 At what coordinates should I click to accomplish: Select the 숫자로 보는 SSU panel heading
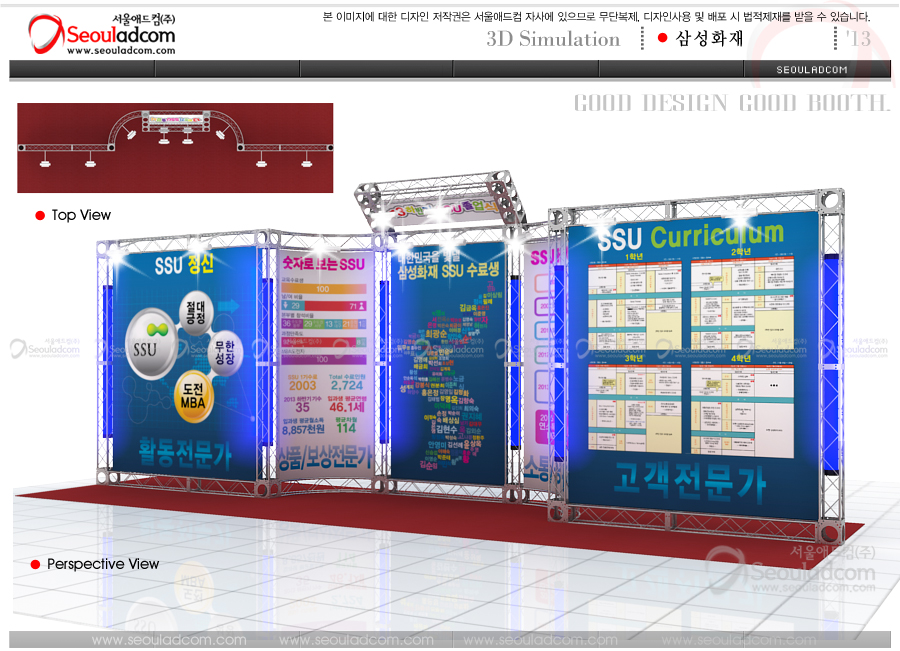(323, 265)
